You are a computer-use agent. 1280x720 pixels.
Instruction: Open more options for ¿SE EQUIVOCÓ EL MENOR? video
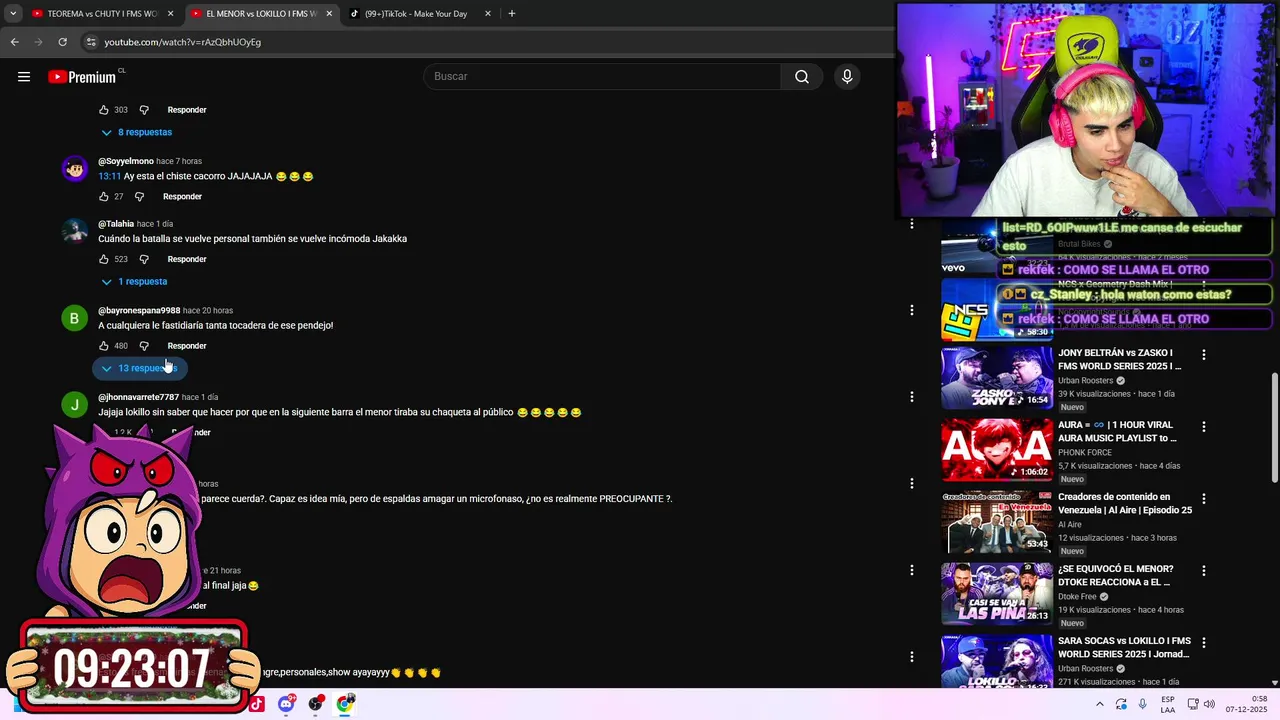pyautogui.click(x=1204, y=571)
